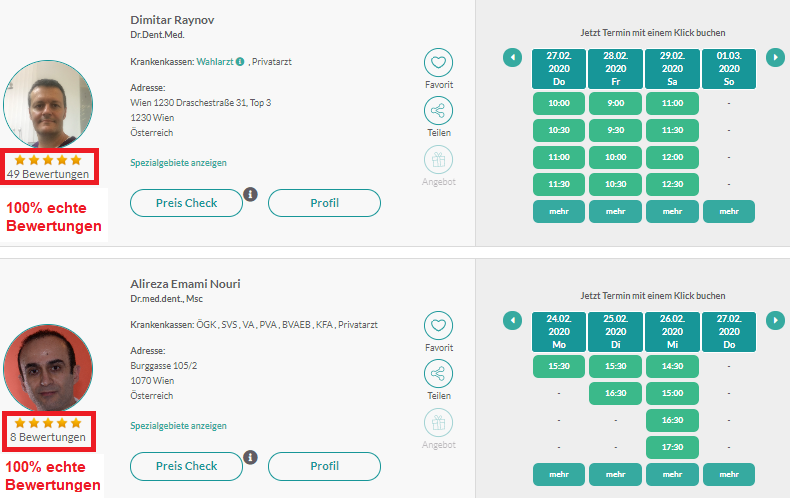Click the info icon next to Wahlarzt

tap(240, 61)
